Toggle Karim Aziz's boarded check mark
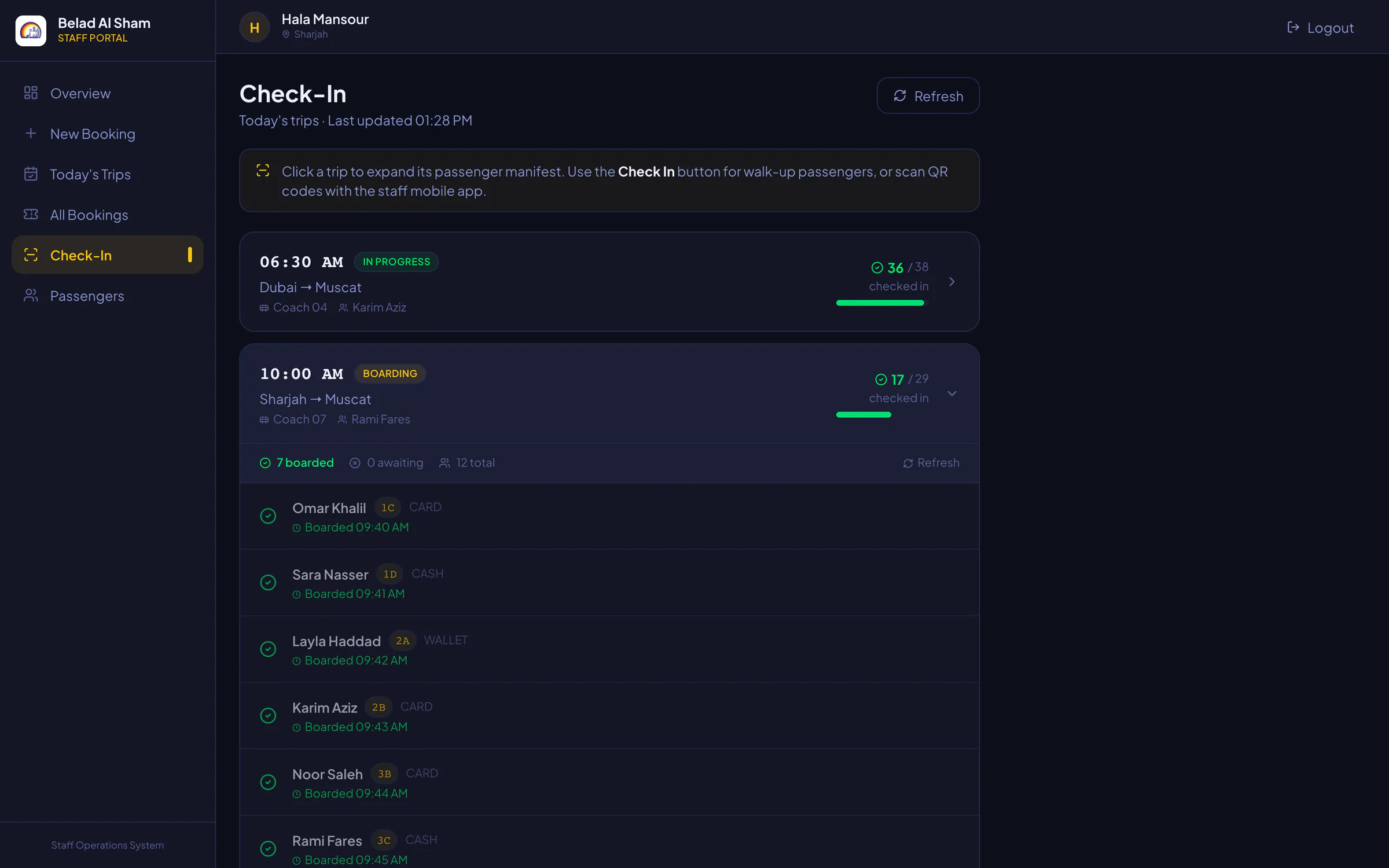The height and width of the screenshot is (868, 1389). point(268,716)
